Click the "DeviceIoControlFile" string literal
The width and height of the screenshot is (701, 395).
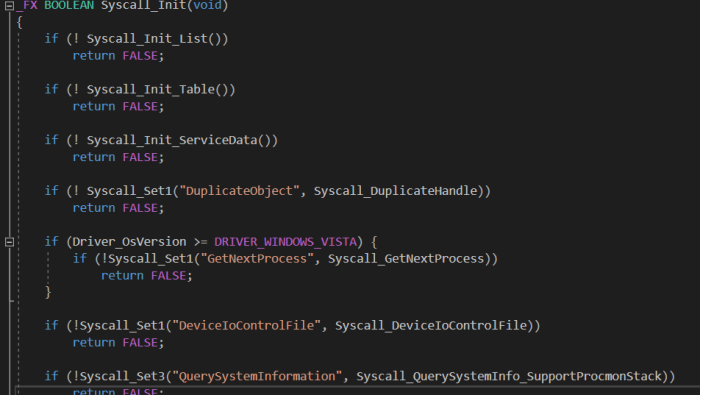coord(246,325)
